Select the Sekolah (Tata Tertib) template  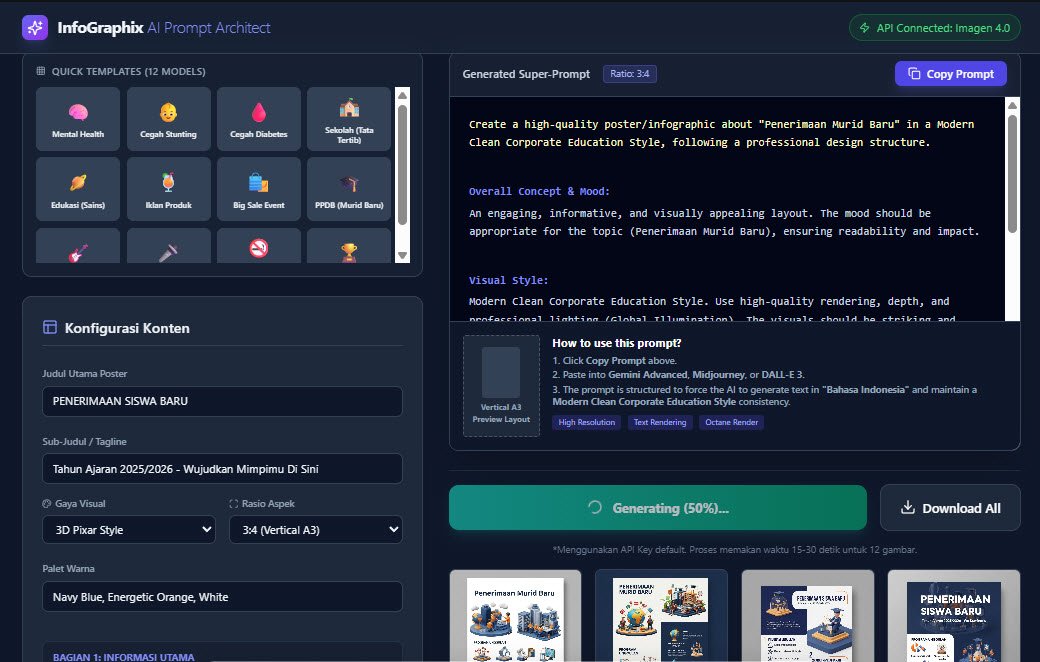tap(349, 119)
